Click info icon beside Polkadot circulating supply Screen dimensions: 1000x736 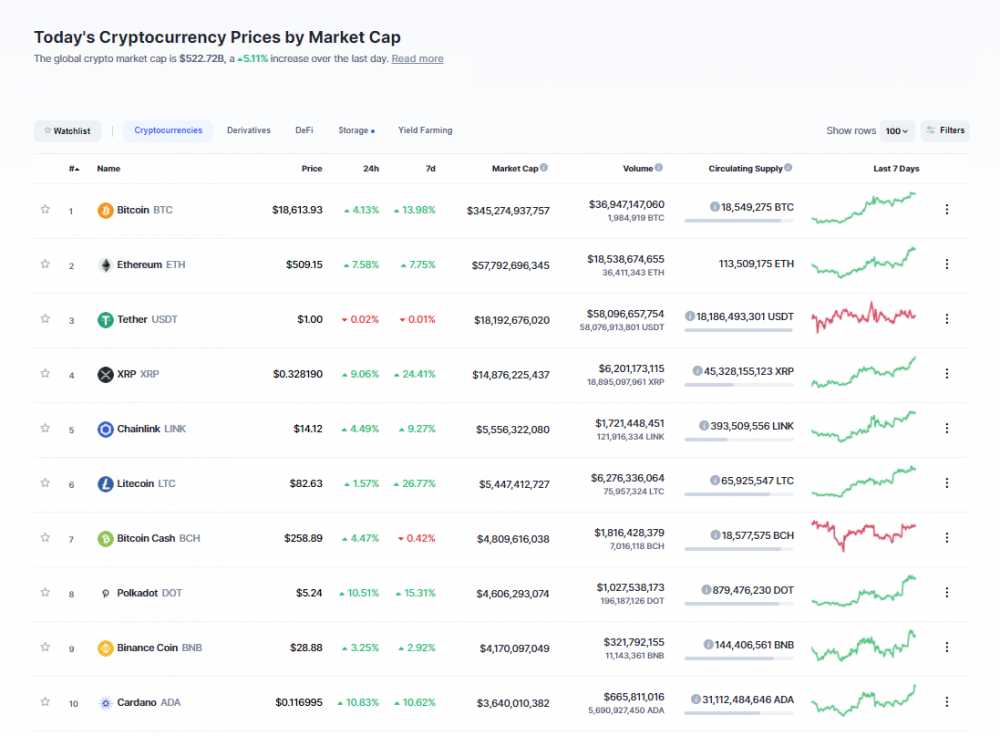point(707,590)
